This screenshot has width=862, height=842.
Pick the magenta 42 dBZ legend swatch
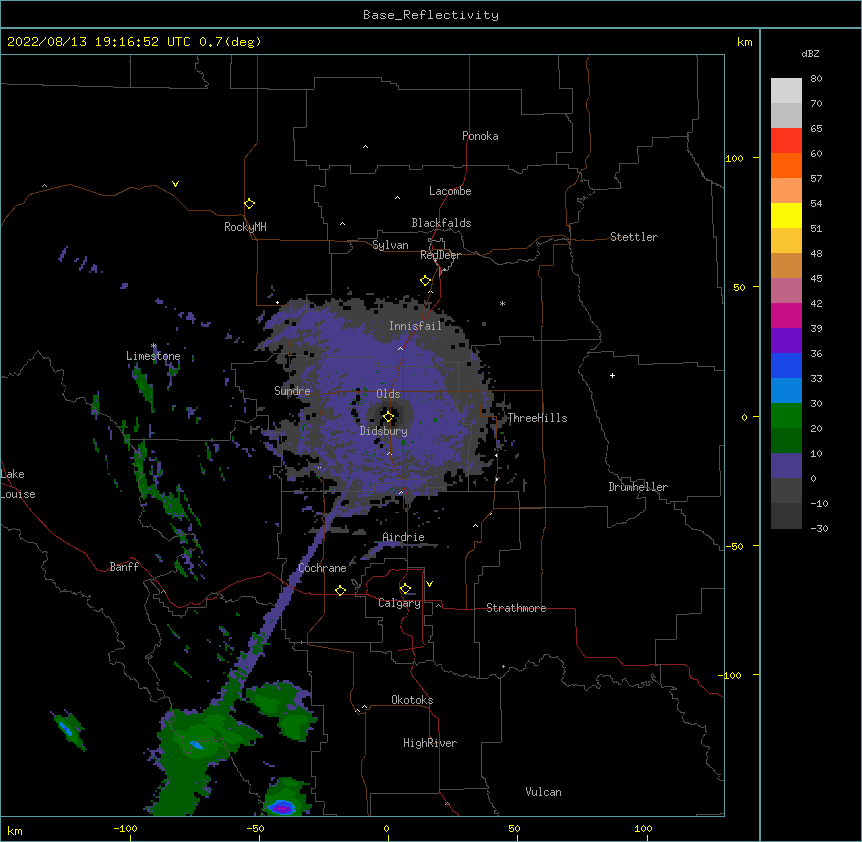point(786,315)
